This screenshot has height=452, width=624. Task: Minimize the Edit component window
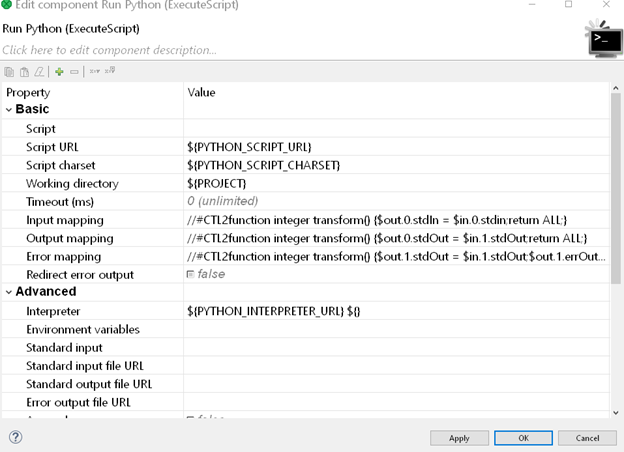click(532, 4)
